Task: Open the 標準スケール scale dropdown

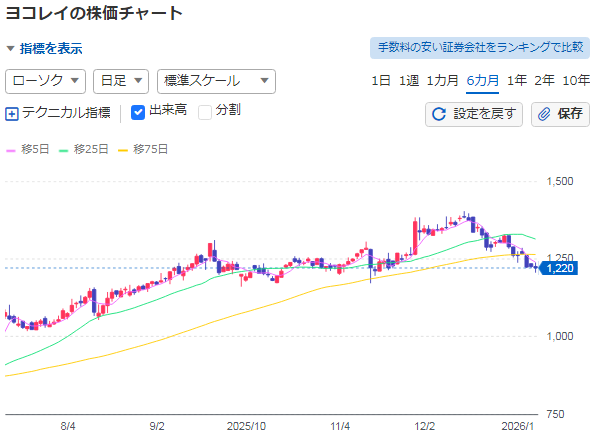Action: [216, 81]
